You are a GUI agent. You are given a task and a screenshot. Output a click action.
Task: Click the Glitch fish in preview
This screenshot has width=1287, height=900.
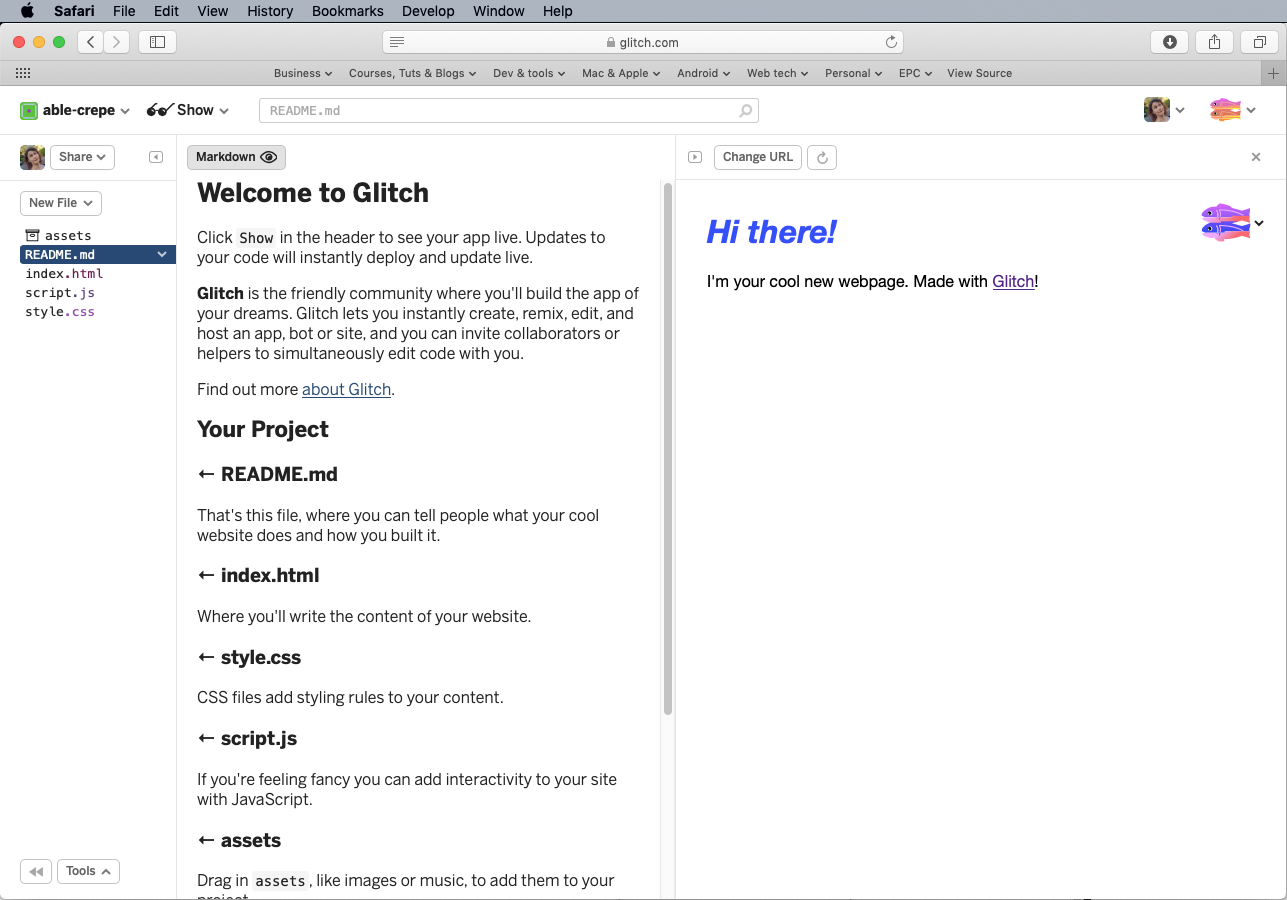(1226, 222)
